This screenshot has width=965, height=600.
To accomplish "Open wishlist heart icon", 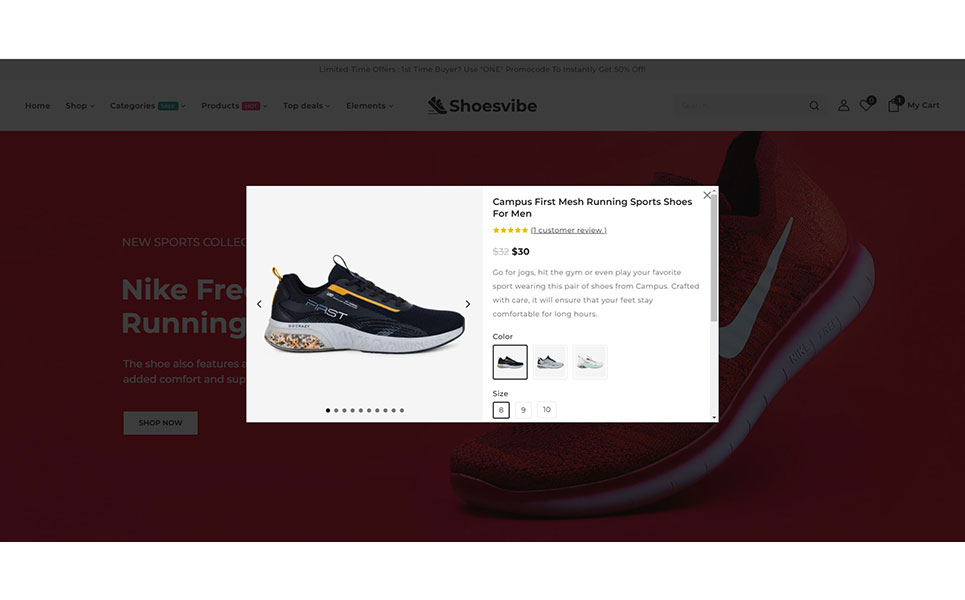I will point(866,105).
